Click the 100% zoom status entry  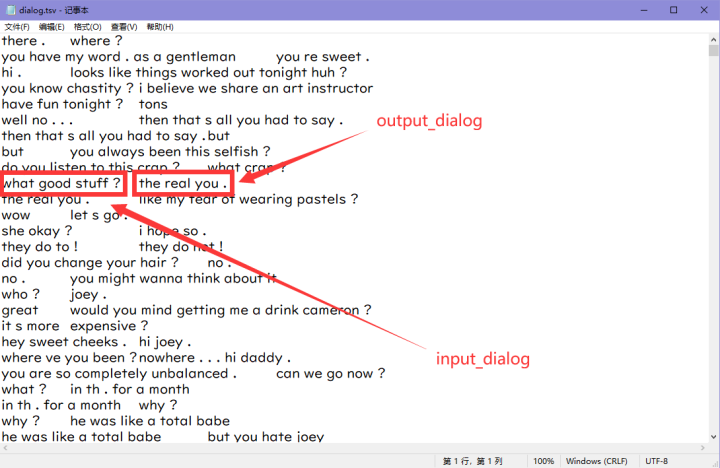(543, 461)
